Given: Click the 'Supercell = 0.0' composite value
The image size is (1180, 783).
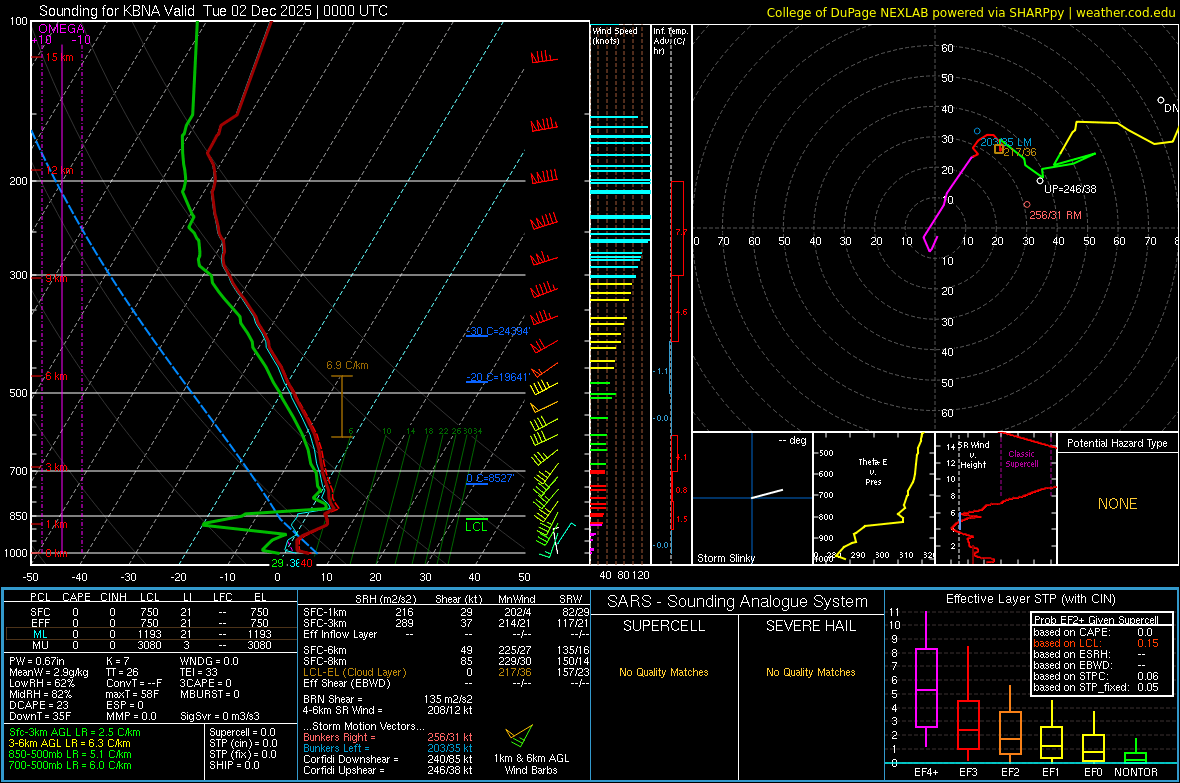Looking at the screenshot, I should point(242,732).
